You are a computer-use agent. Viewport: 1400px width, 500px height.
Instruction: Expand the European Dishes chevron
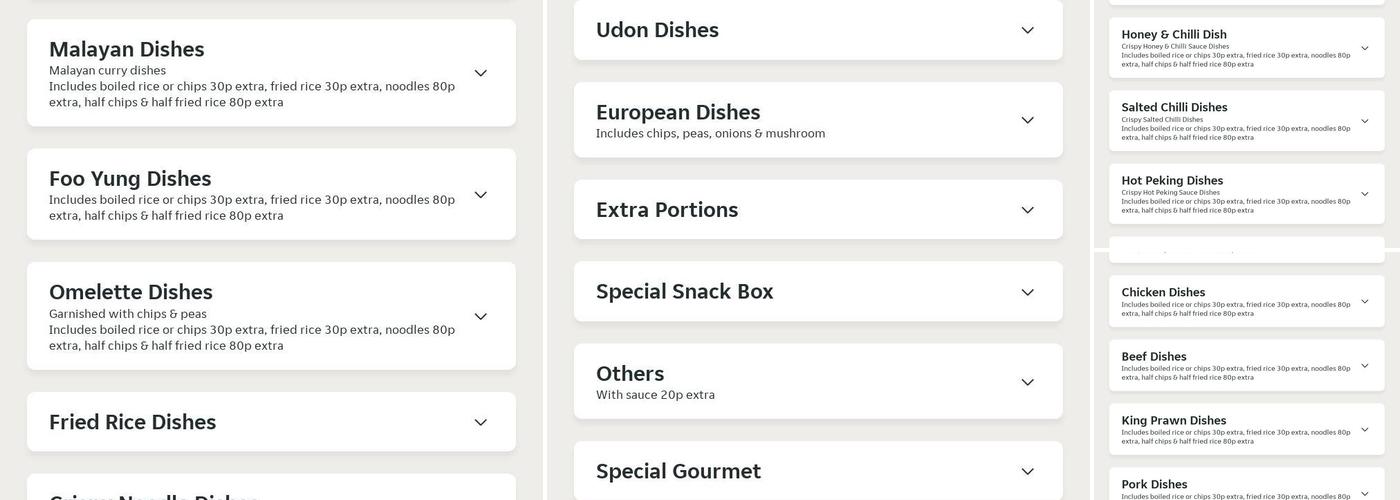point(1028,121)
